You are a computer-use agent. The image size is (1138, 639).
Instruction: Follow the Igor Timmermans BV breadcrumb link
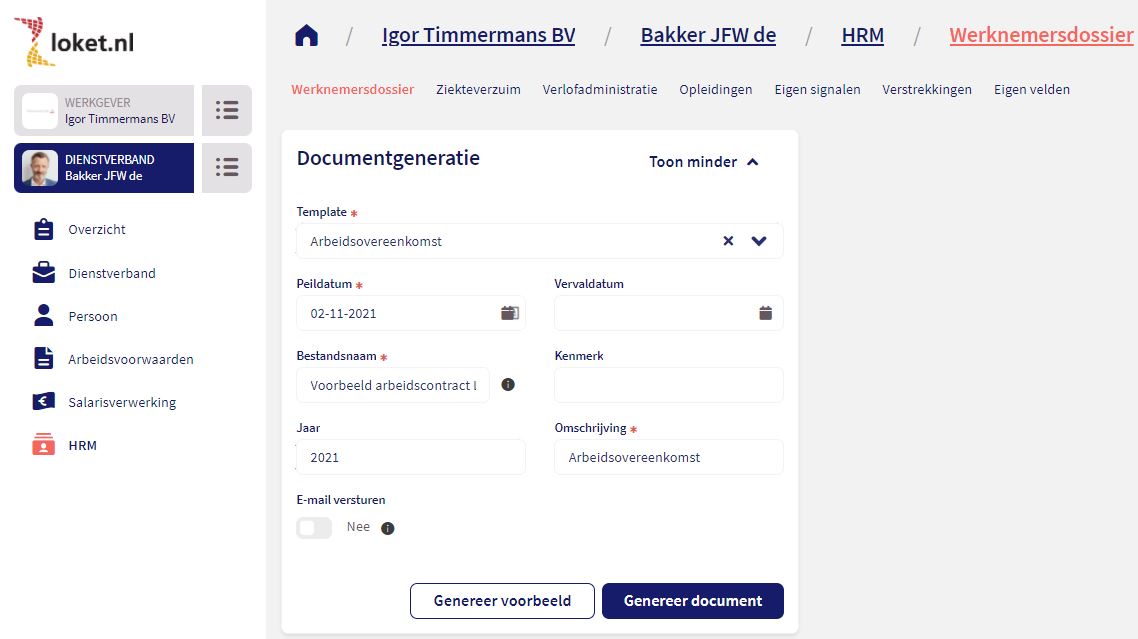point(478,36)
